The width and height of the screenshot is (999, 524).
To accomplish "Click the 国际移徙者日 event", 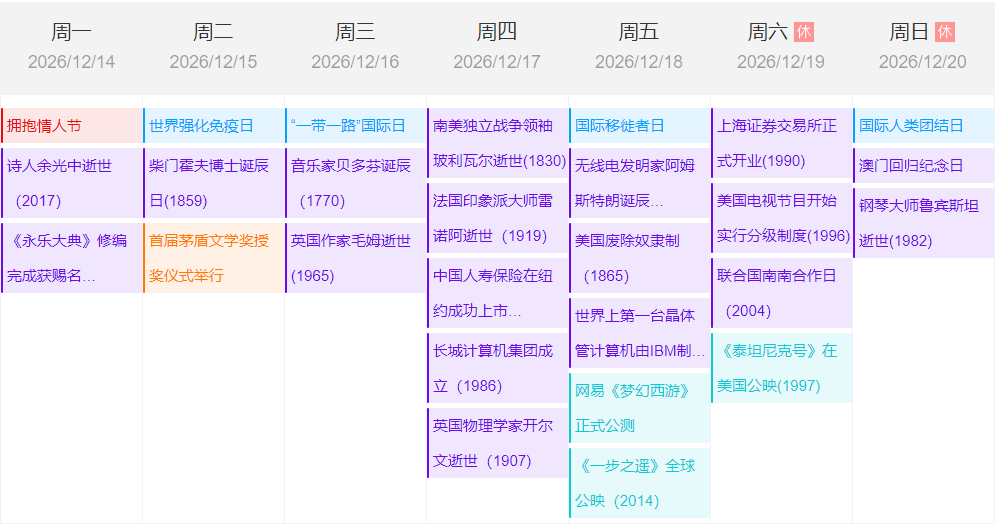I will click(640, 126).
